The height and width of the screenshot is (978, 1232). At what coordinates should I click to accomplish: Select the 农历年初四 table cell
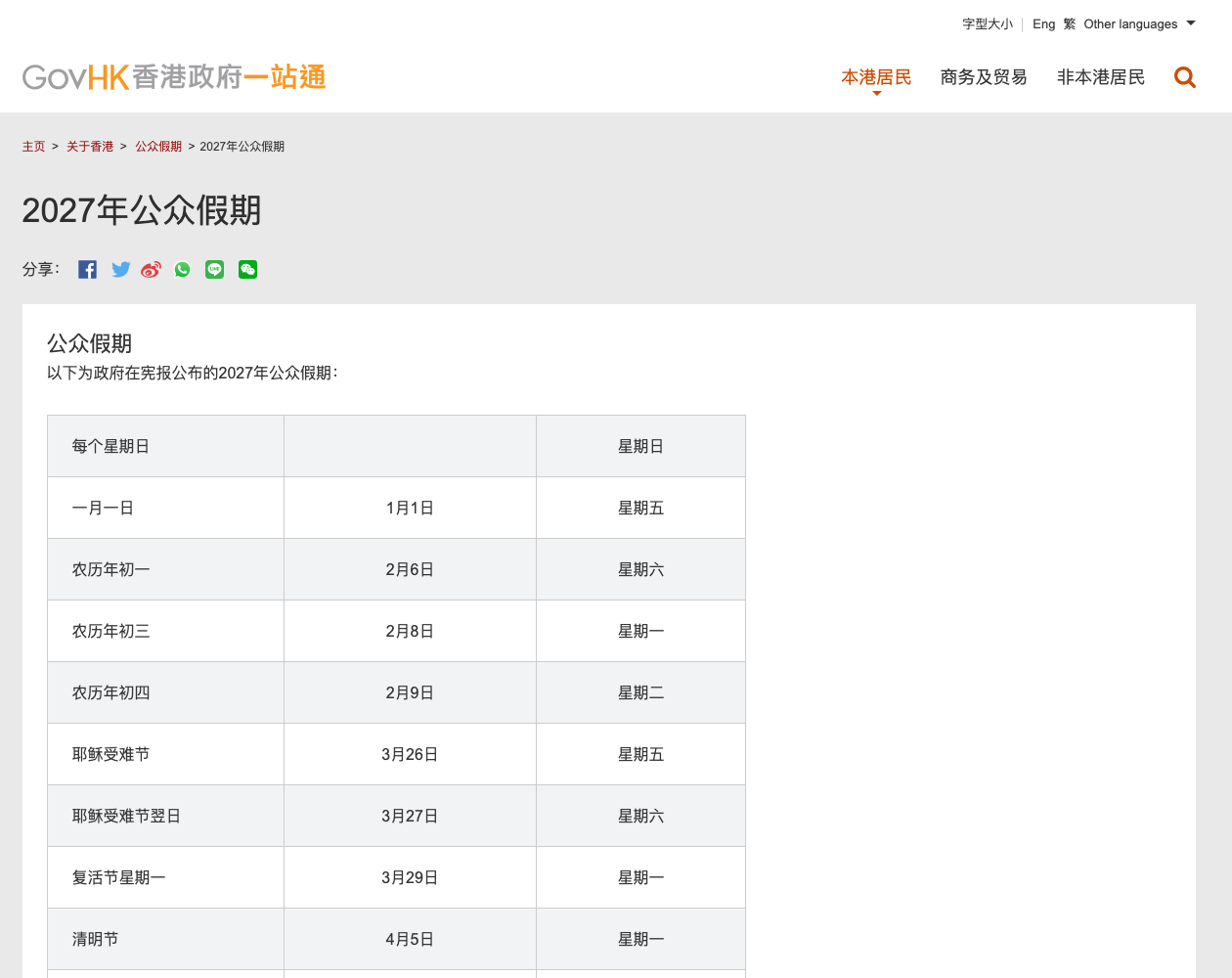pyautogui.click(x=166, y=692)
